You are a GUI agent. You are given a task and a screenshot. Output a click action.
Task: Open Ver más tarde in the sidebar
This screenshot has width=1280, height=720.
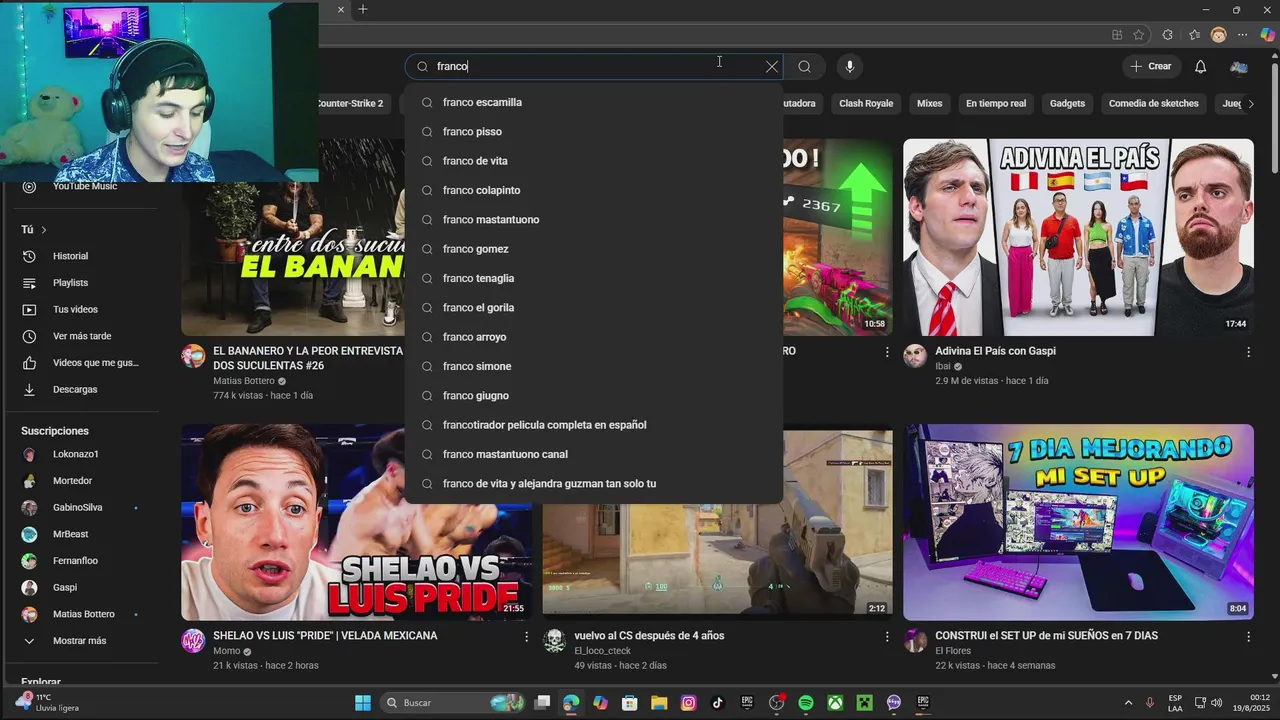pyautogui.click(x=82, y=337)
